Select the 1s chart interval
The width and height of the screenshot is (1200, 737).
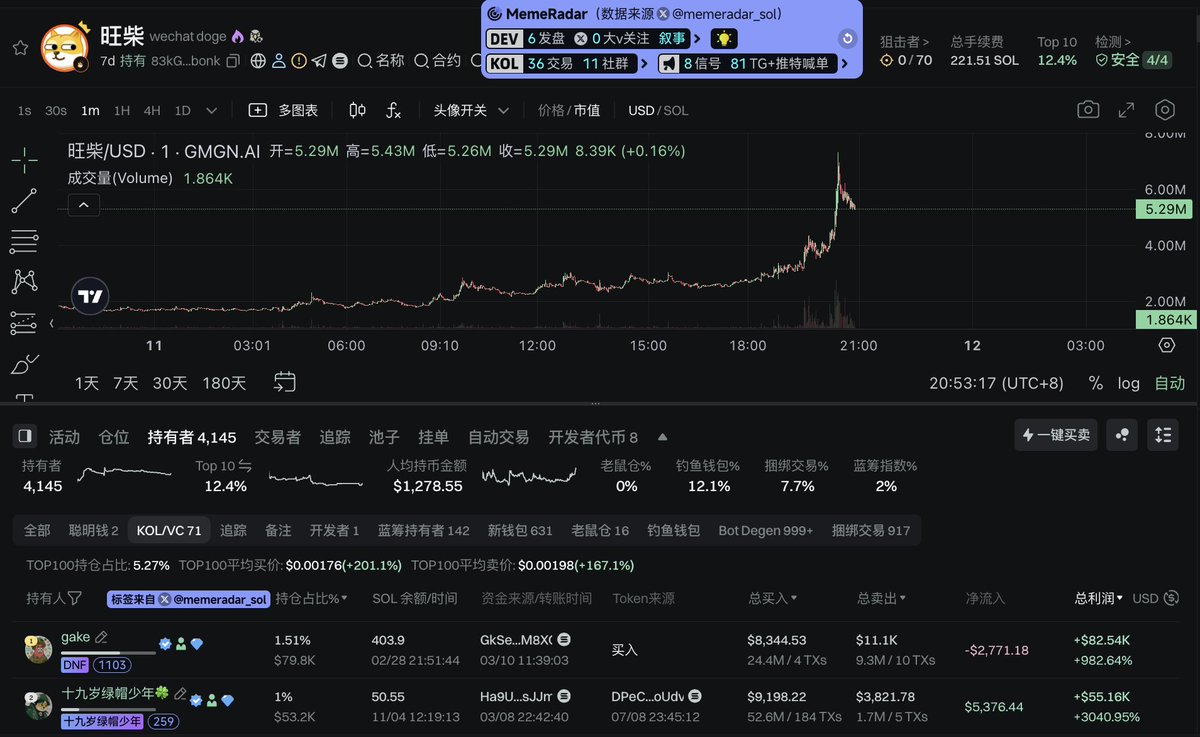coord(24,110)
